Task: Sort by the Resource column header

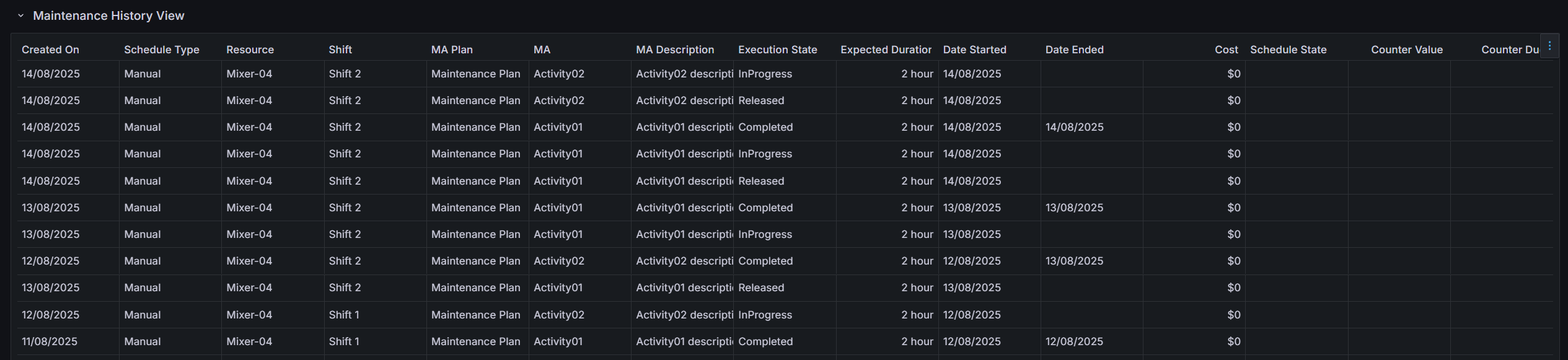Action: (250, 50)
